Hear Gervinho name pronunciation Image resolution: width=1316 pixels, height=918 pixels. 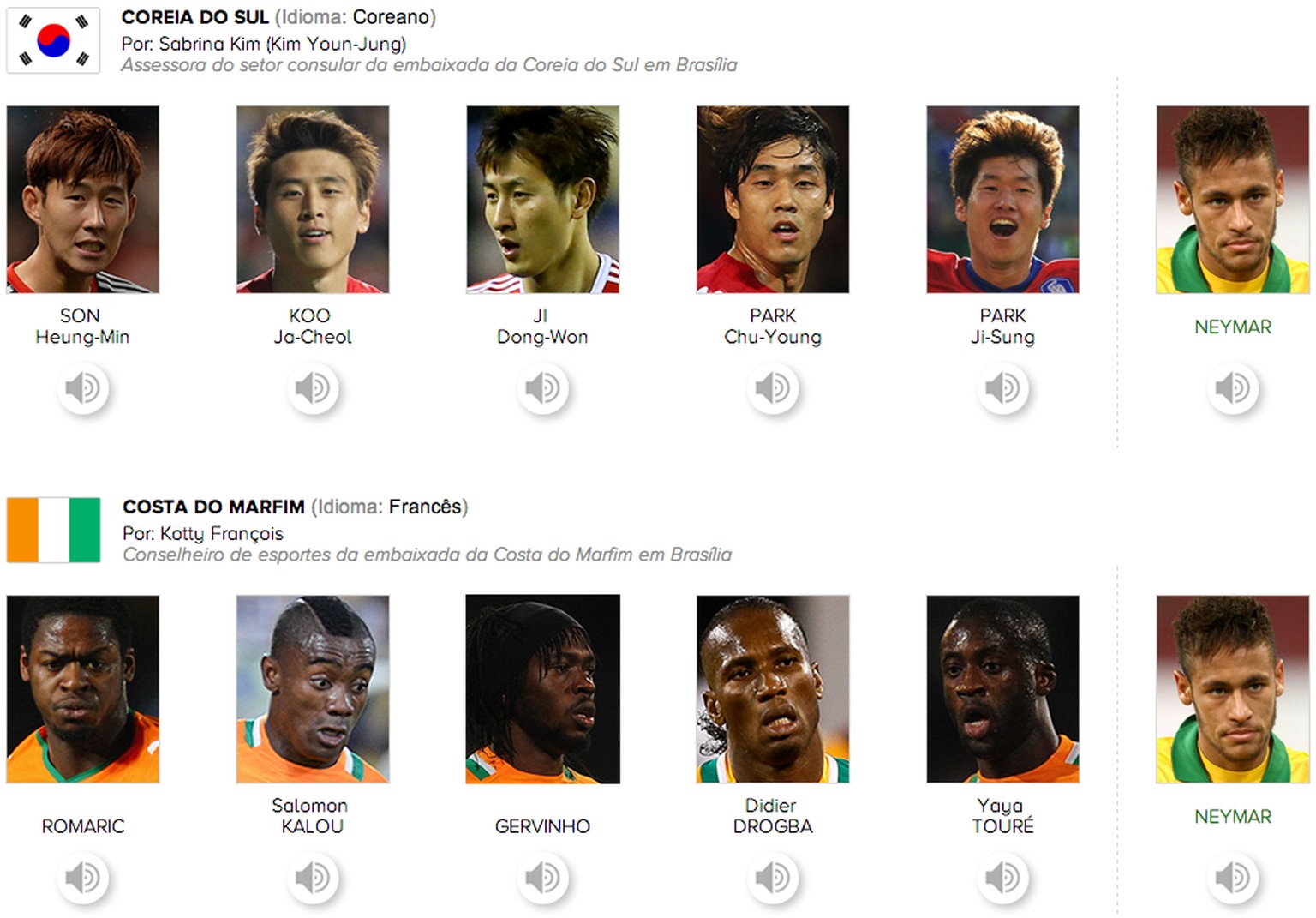[x=542, y=878]
